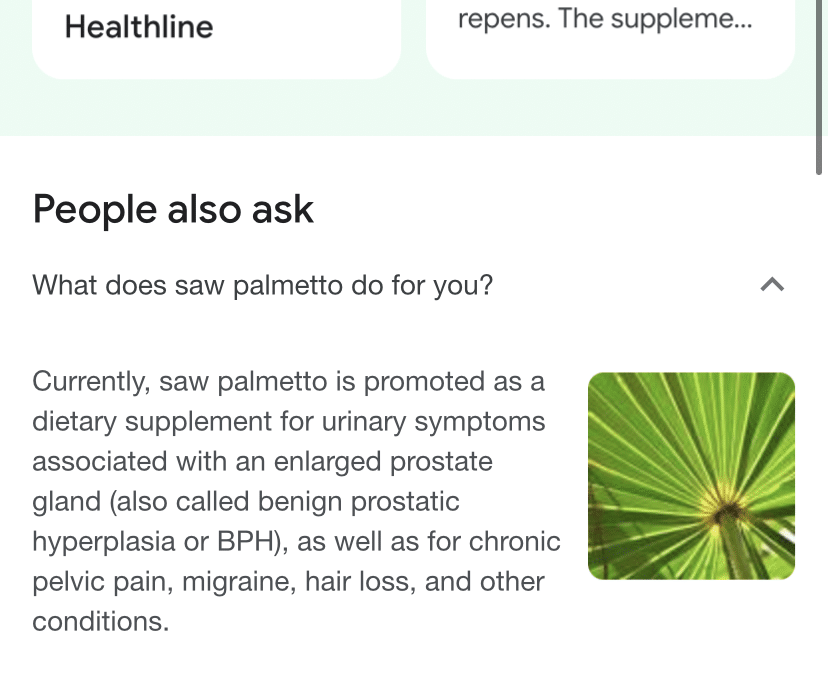The width and height of the screenshot is (828, 675).
Task: Click the words "urinary symptoms"
Action: pyautogui.click(x=461, y=422)
